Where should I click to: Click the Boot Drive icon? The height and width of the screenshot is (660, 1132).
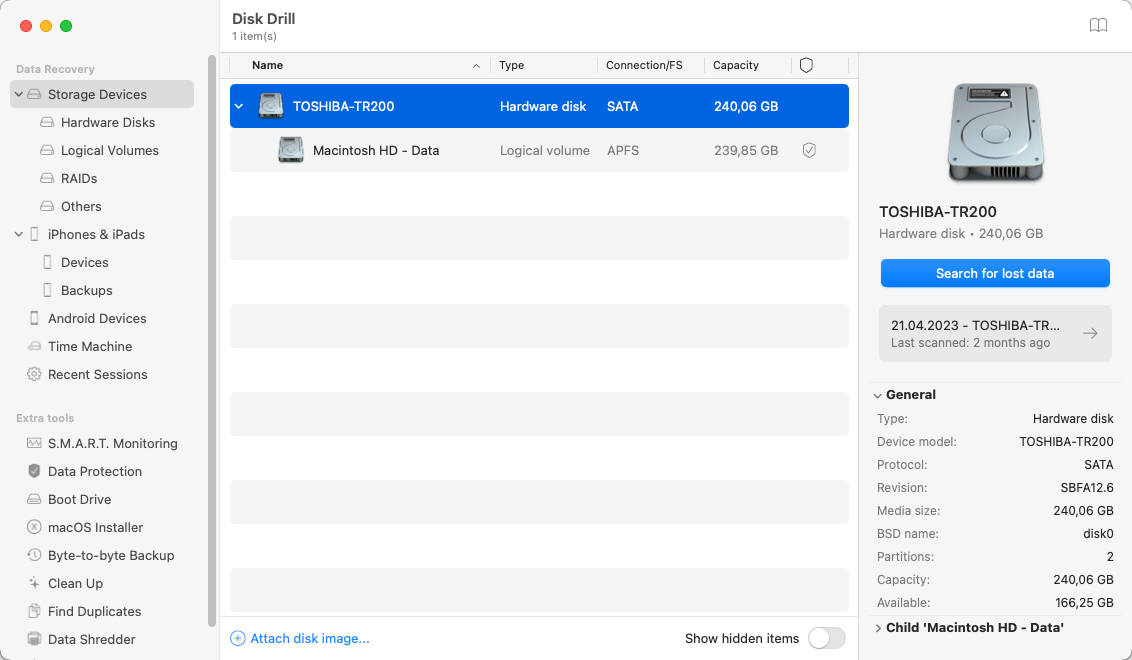coord(34,500)
